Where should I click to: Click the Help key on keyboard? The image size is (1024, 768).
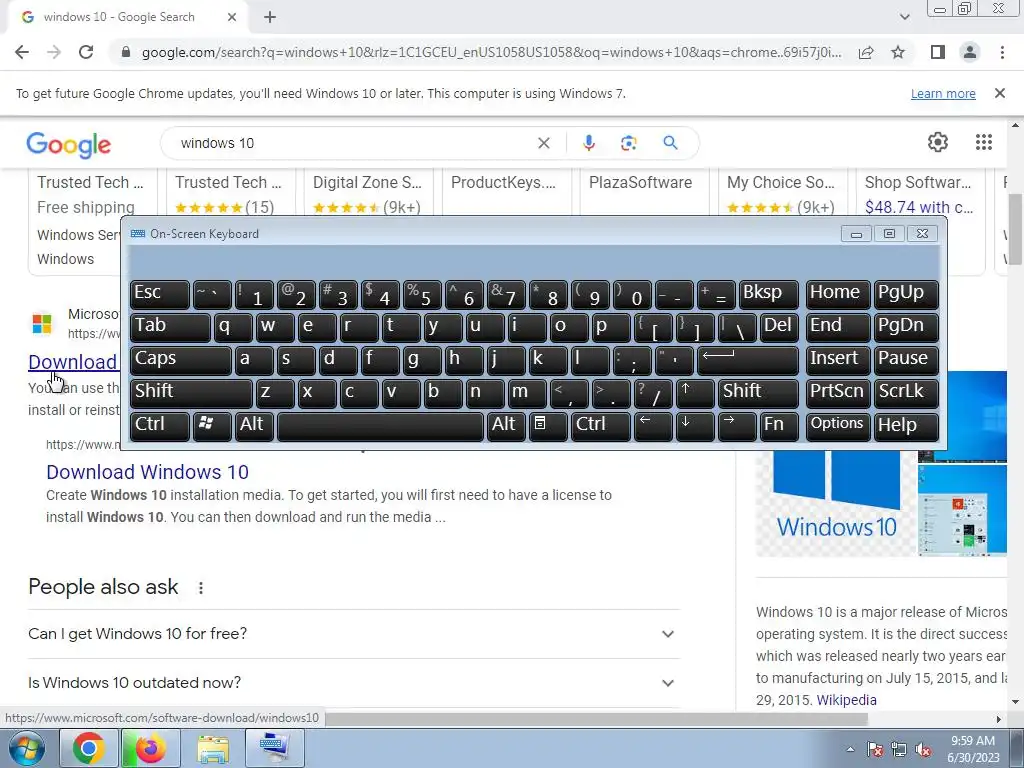click(905, 426)
